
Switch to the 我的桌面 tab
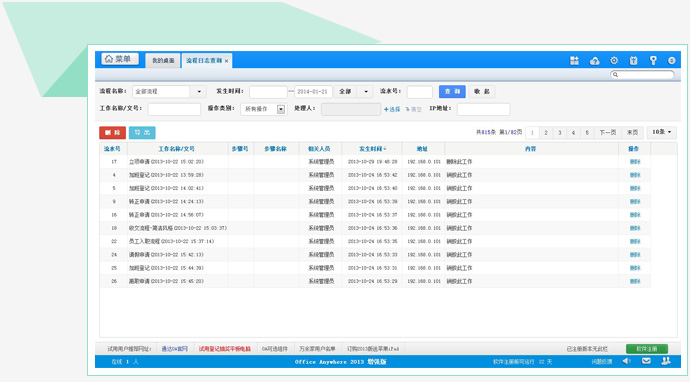point(163,61)
